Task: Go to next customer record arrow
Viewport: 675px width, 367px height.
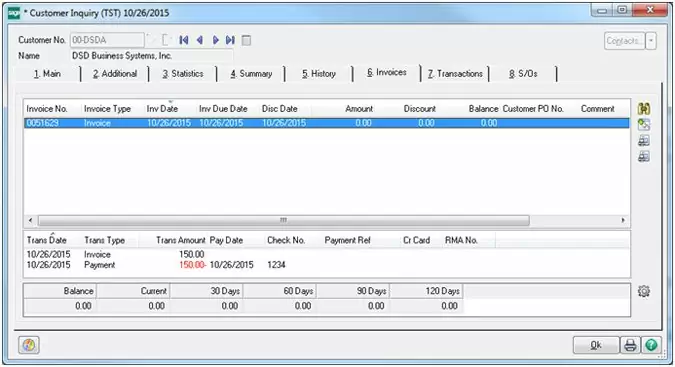Action: [216, 40]
